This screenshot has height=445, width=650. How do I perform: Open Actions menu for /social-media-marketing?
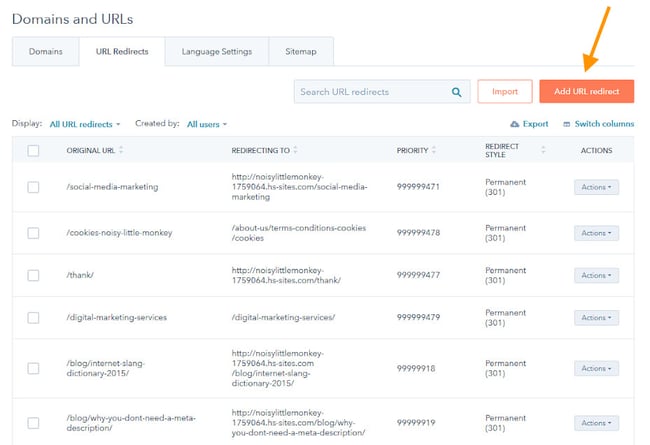pyautogui.click(x=596, y=187)
